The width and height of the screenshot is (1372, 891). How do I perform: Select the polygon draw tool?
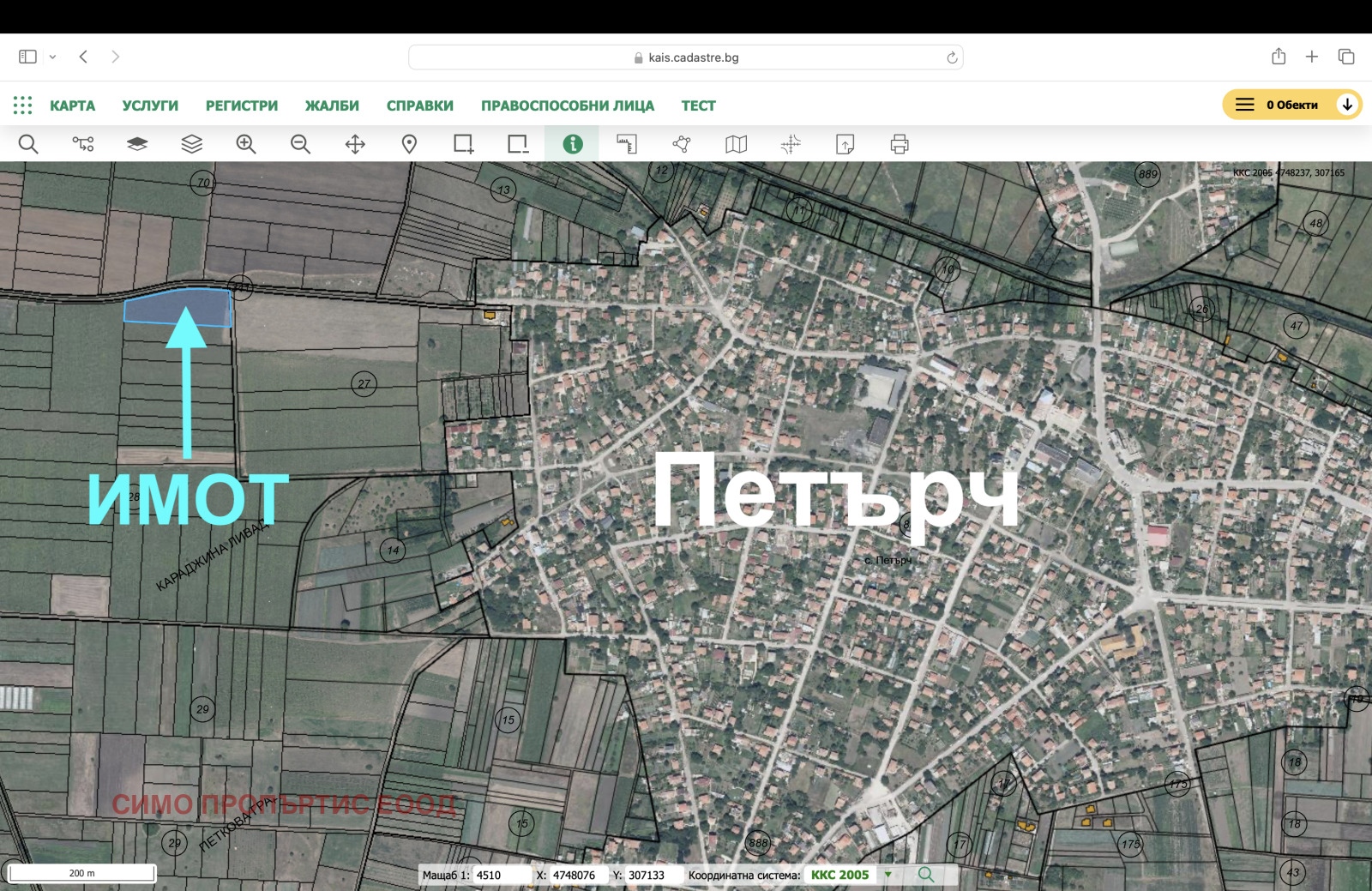click(682, 144)
